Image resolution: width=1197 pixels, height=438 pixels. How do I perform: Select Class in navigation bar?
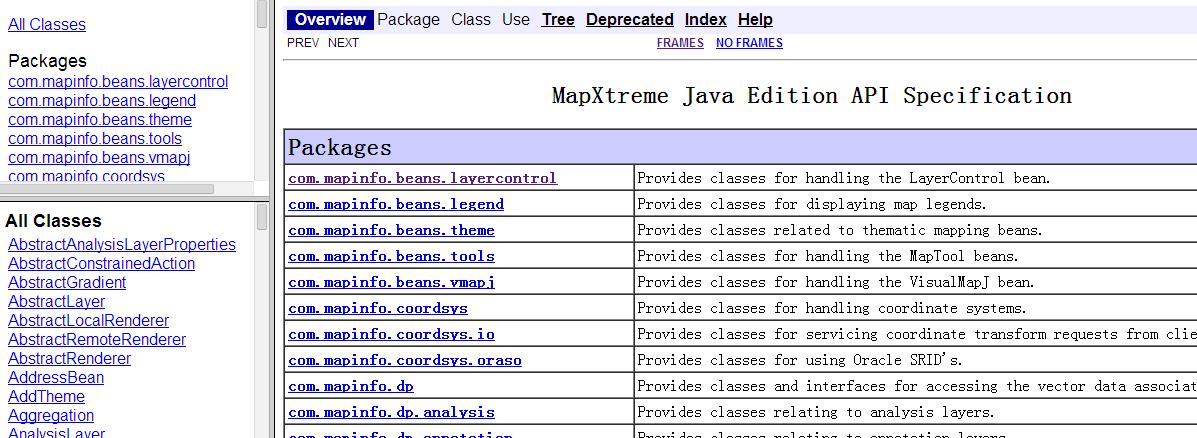(x=471, y=20)
